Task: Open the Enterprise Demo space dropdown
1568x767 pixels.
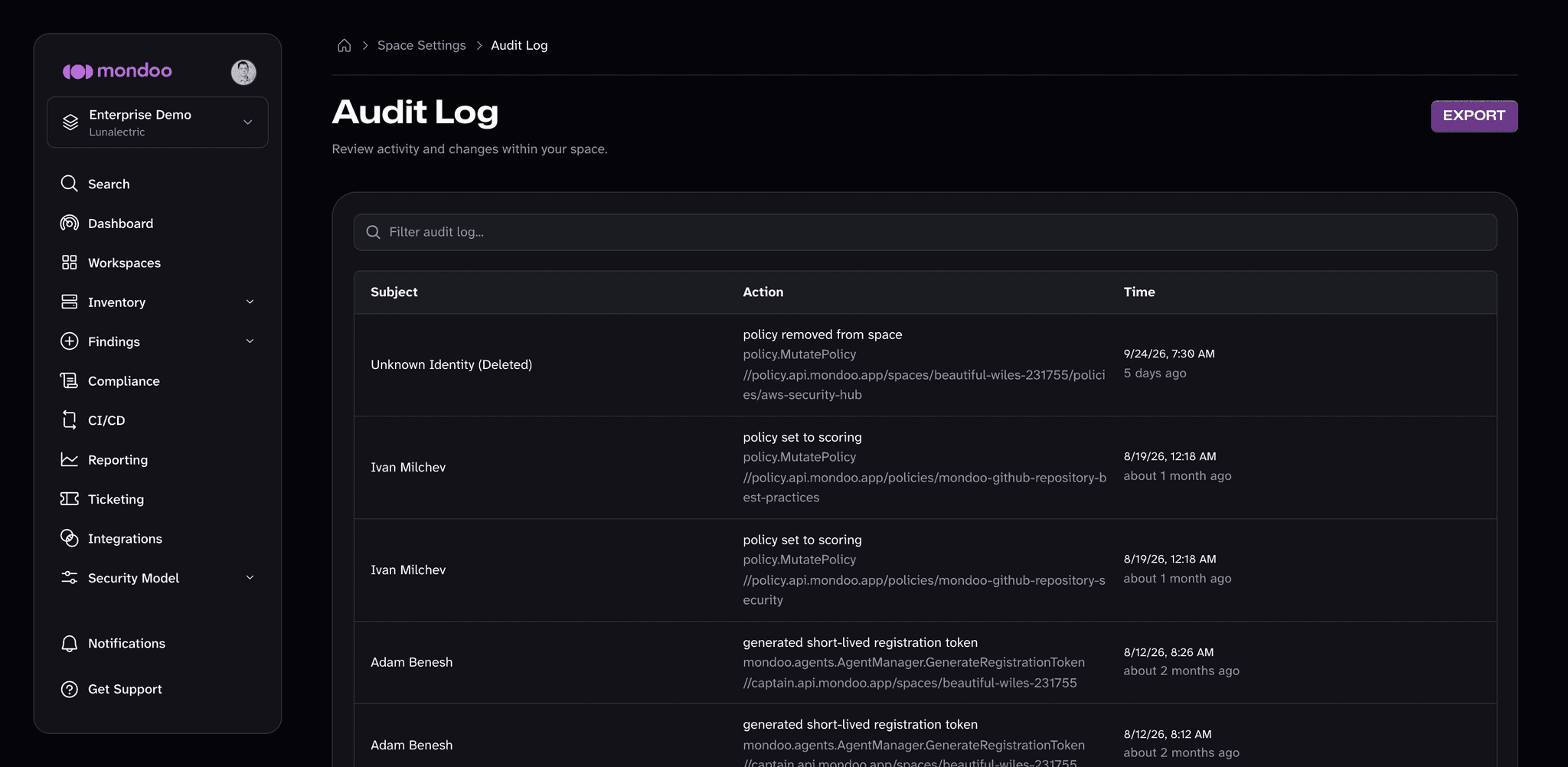Action: point(158,122)
